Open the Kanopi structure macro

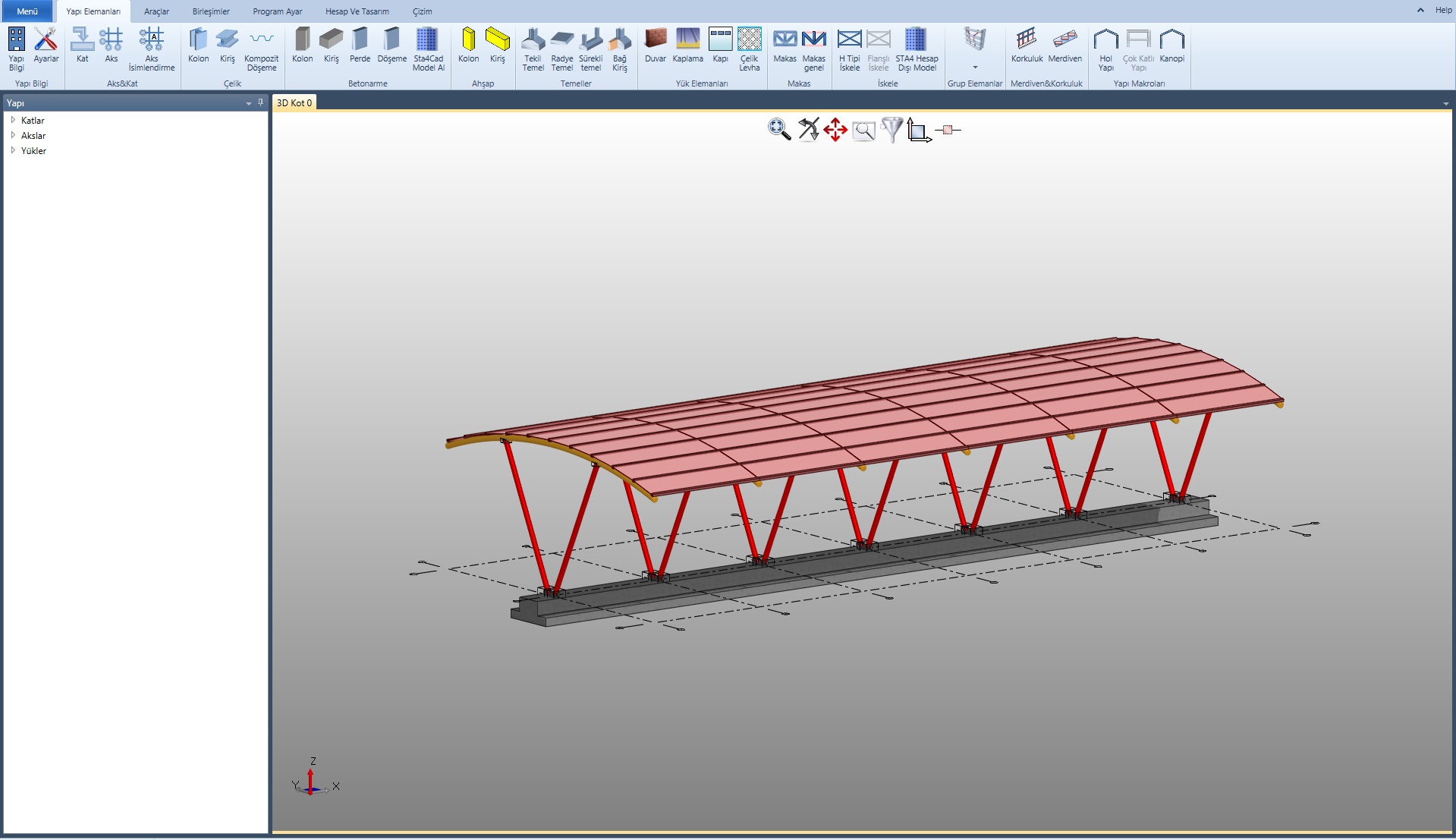1171,46
